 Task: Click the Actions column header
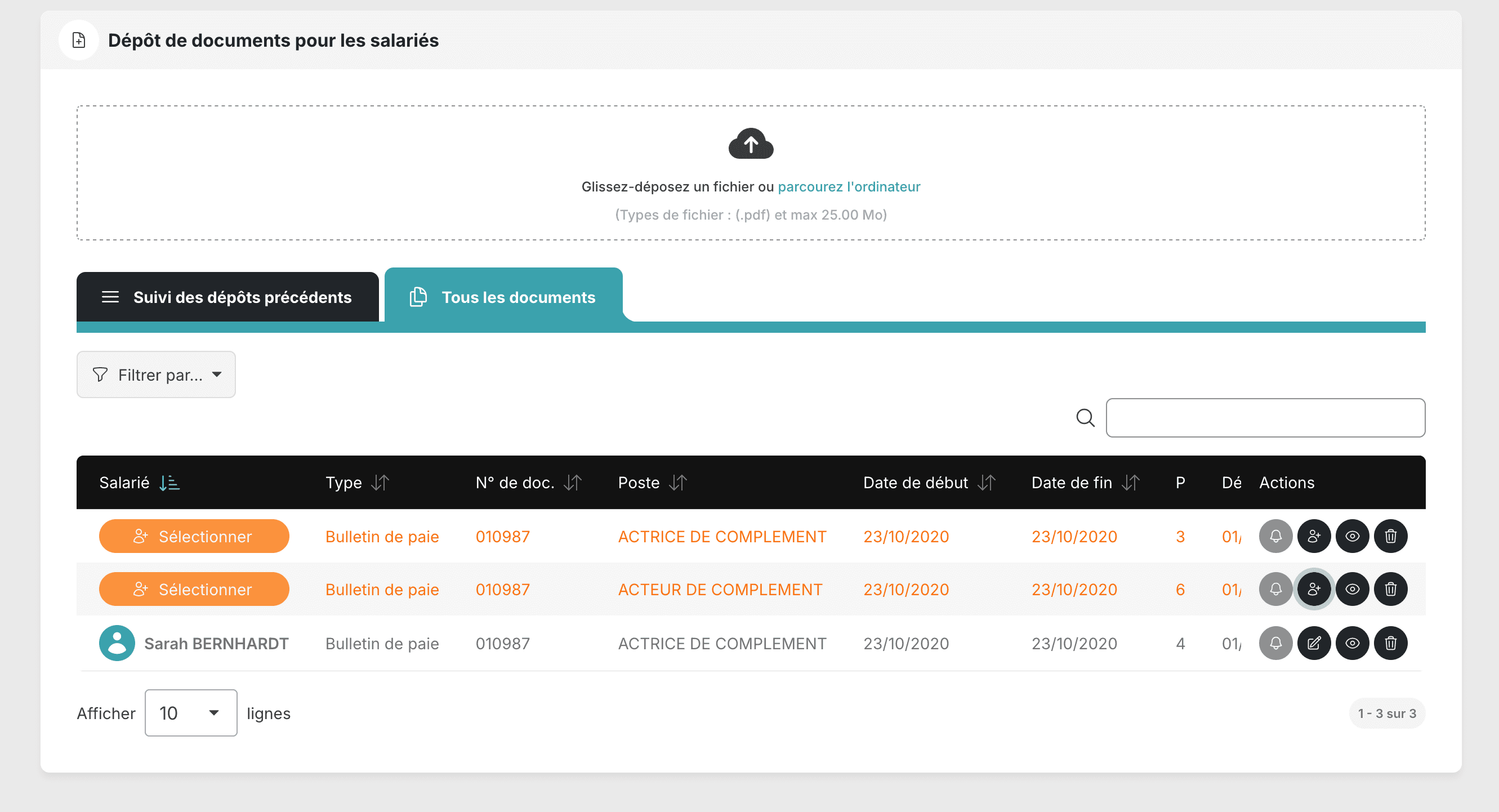tap(1287, 483)
